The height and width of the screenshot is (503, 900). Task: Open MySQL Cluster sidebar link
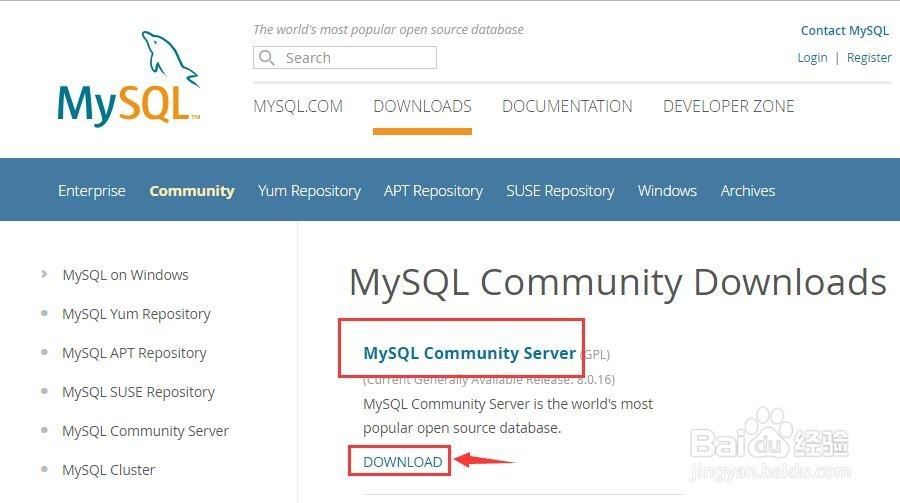point(108,470)
